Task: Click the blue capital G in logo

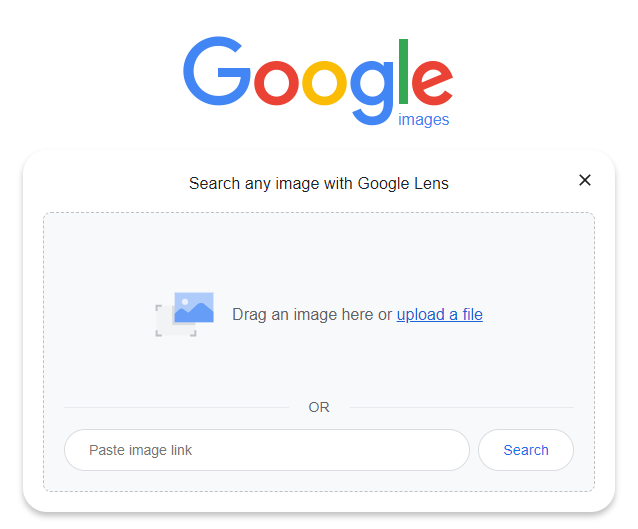Action: pyautogui.click(x=216, y=72)
